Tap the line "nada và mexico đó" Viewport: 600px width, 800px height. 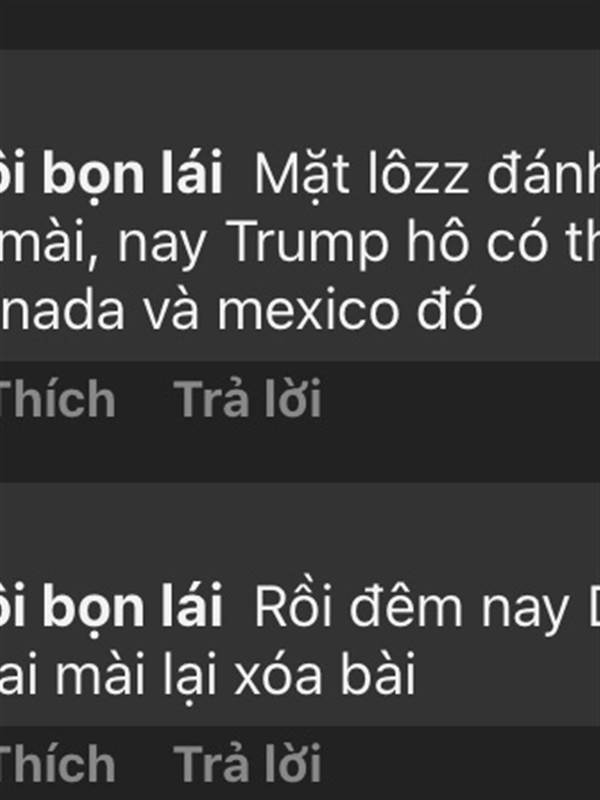(241, 308)
